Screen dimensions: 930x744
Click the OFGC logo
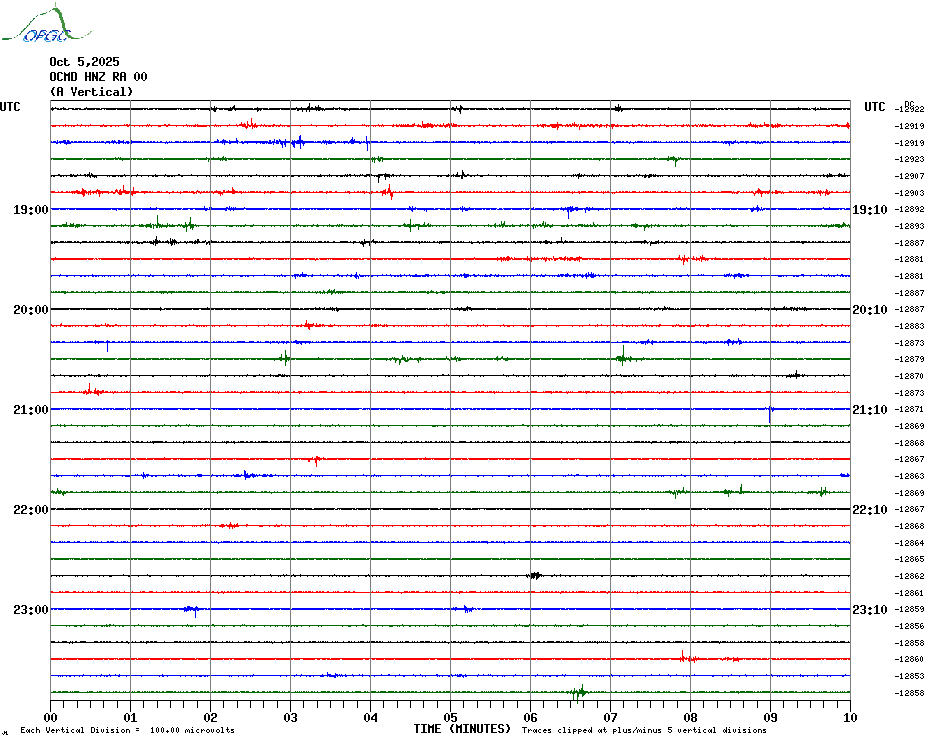pyautogui.click(x=36, y=27)
